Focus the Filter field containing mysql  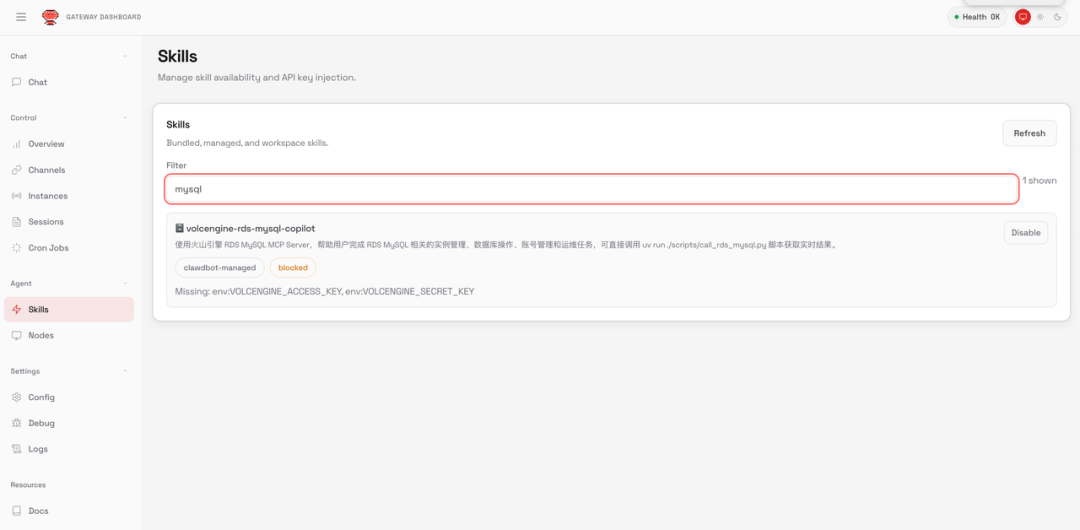[x=592, y=189]
